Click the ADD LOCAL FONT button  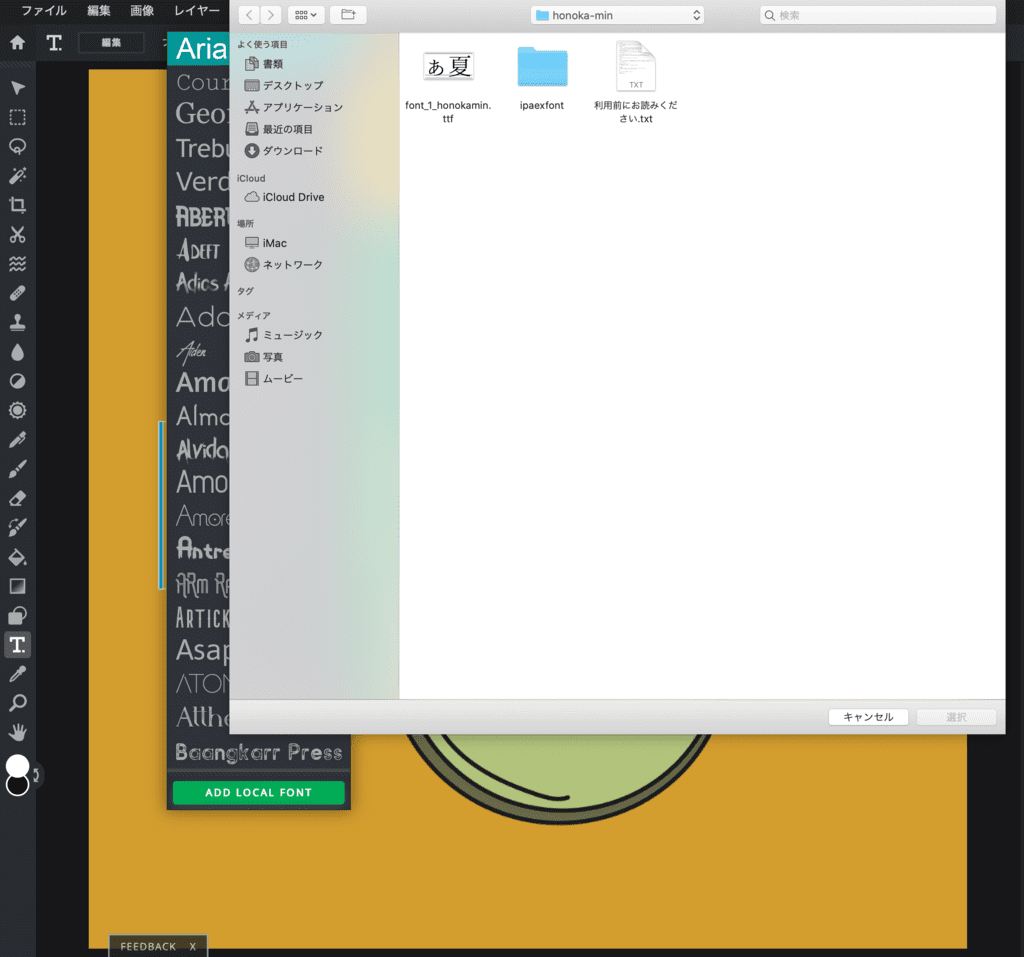(258, 792)
